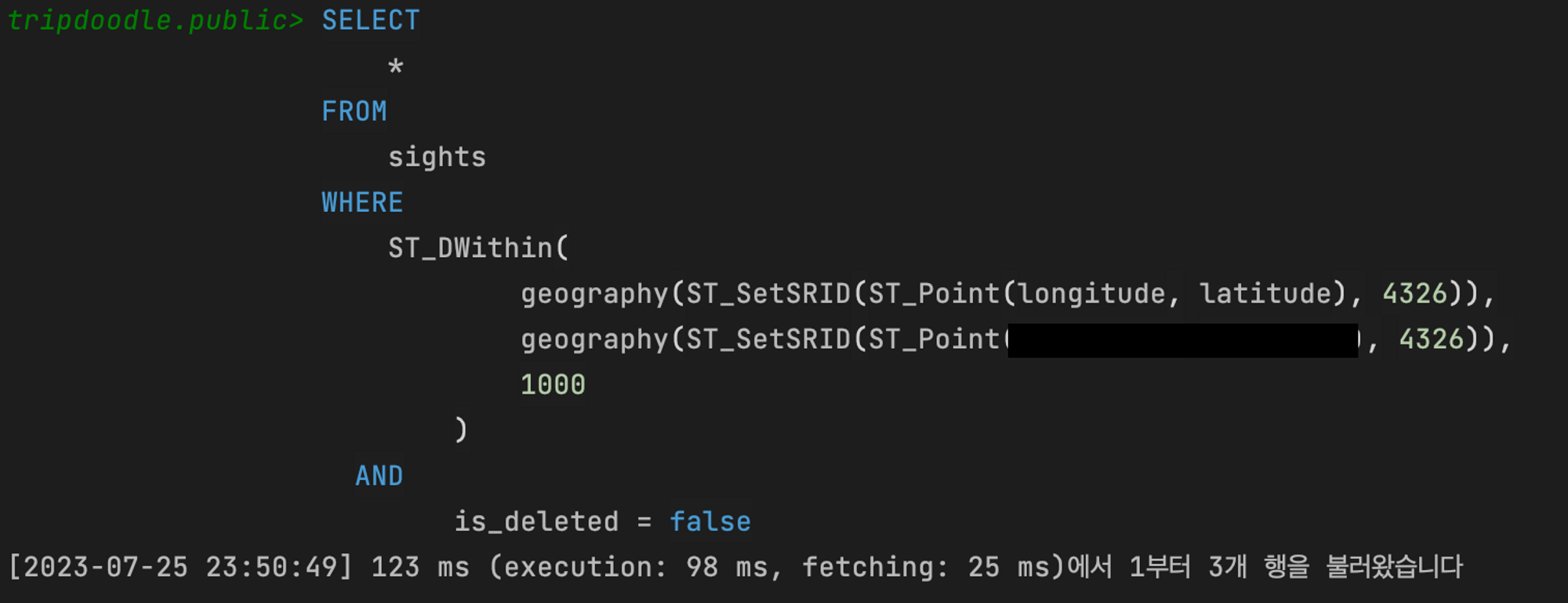
Task: Click the SELECT keyword
Action: 371,20
